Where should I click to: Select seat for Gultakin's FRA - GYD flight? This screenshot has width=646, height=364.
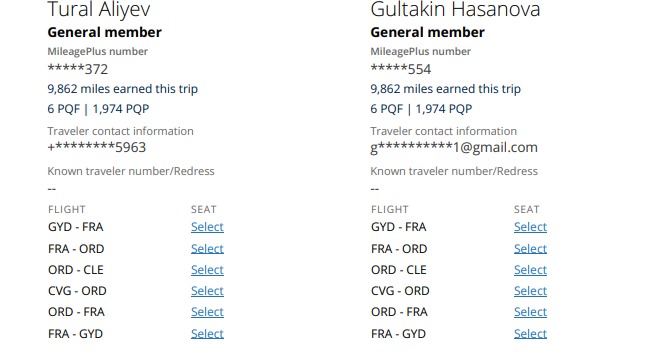[x=530, y=334]
